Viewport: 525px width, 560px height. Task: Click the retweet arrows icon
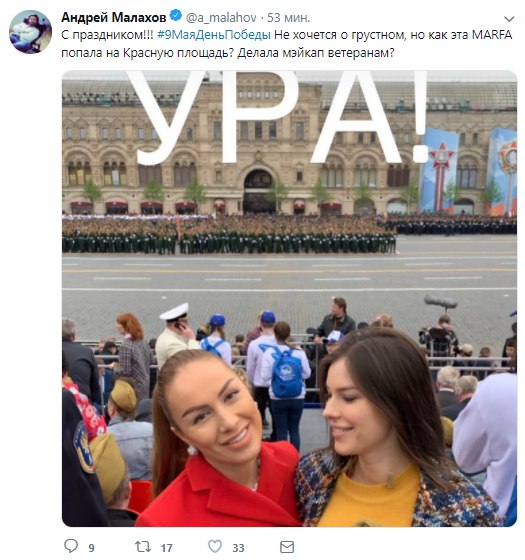(143, 546)
